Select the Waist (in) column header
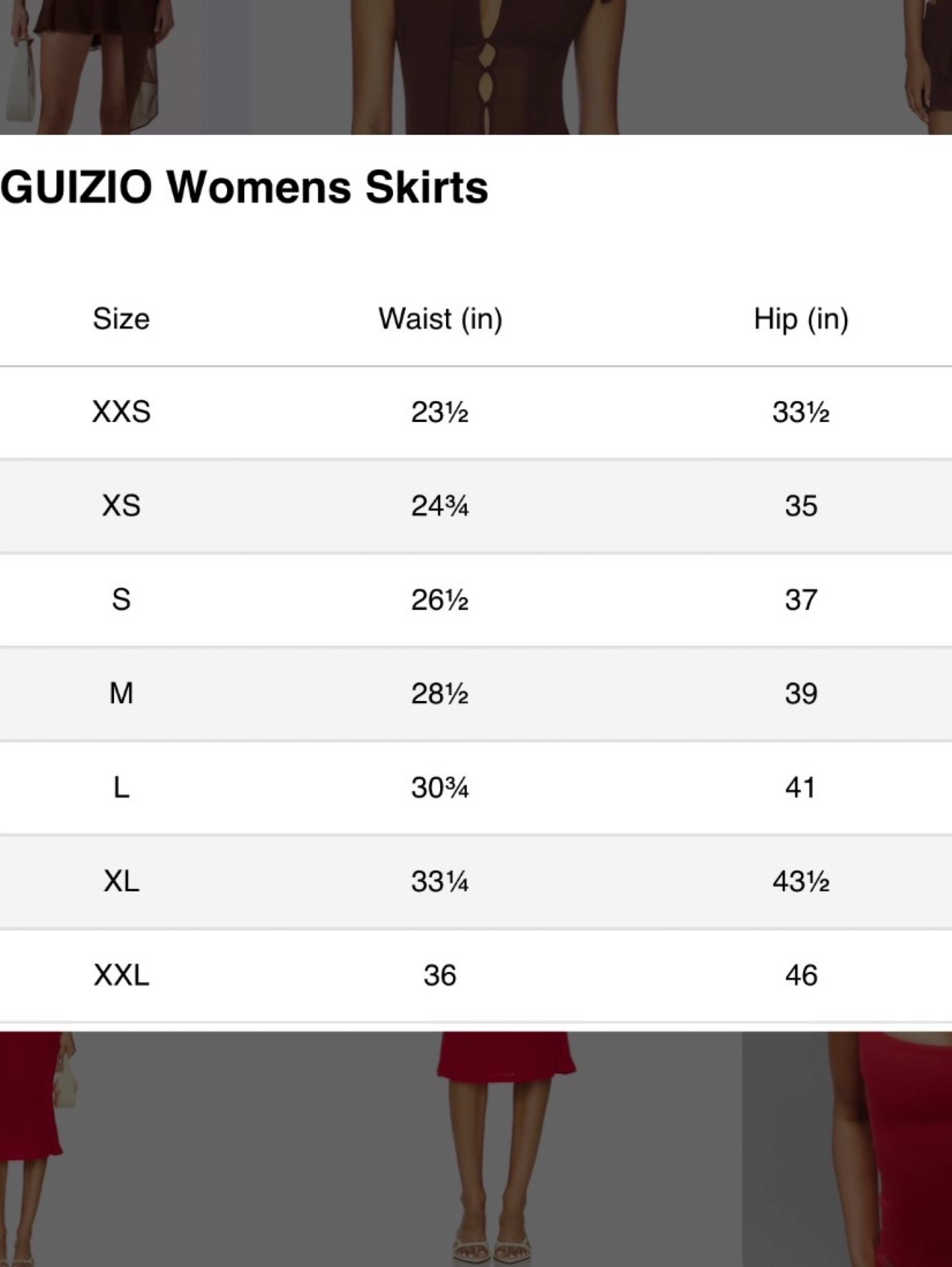The height and width of the screenshot is (1267, 952). 440,318
